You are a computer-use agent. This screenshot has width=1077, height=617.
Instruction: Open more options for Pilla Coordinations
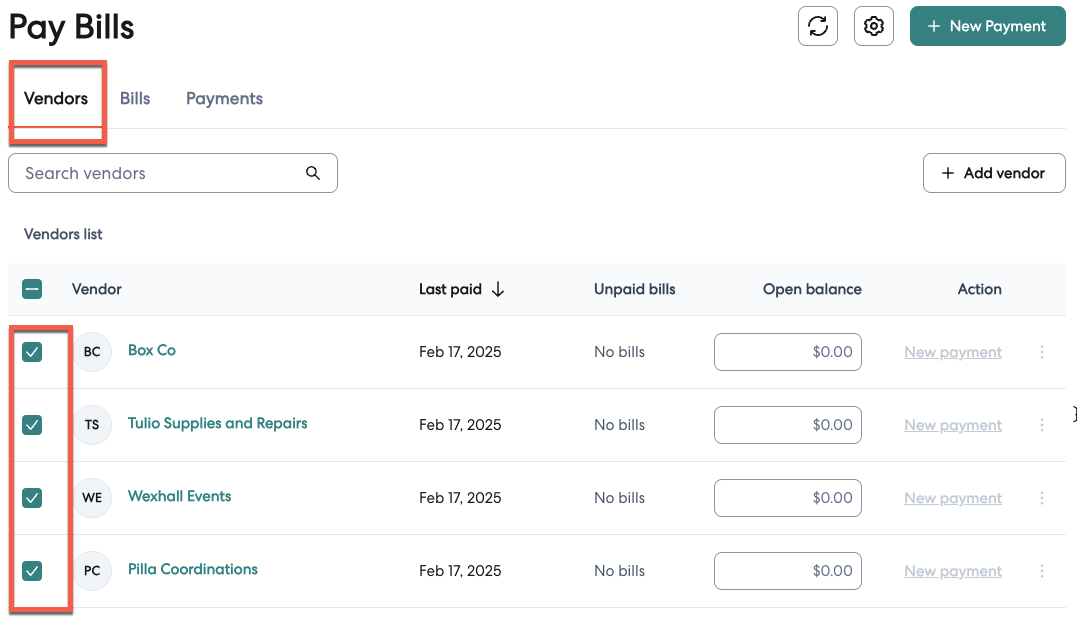pyautogui.click(x=1042, y=571)
